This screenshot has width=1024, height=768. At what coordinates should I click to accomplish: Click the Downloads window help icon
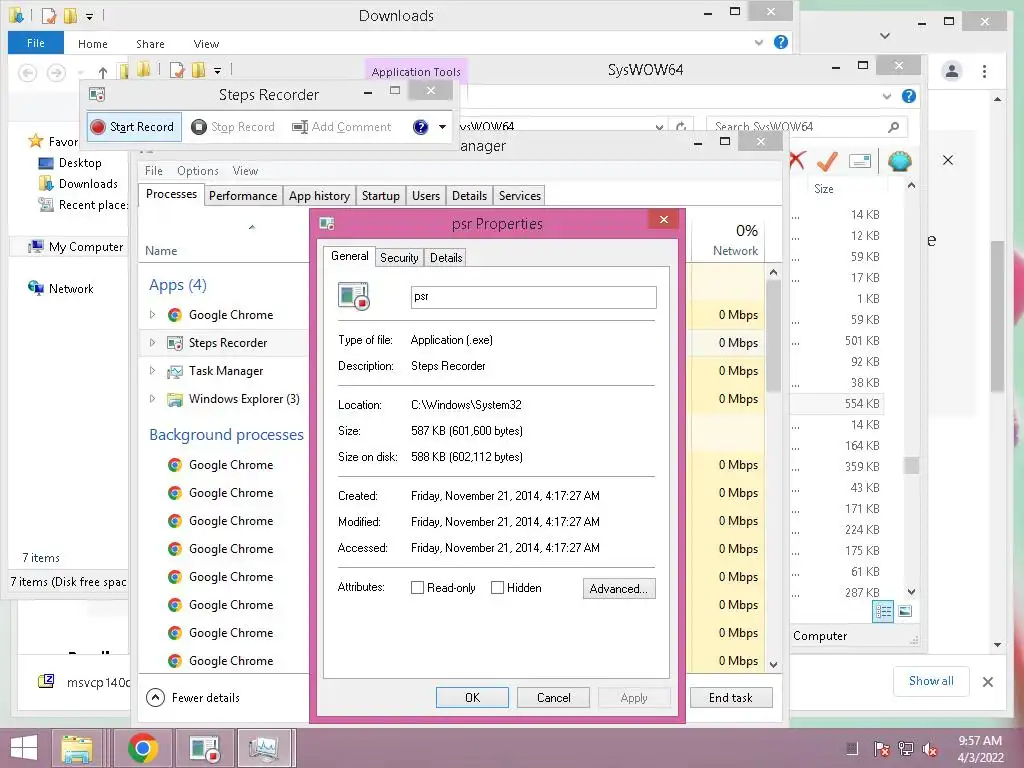click(781, 42)
